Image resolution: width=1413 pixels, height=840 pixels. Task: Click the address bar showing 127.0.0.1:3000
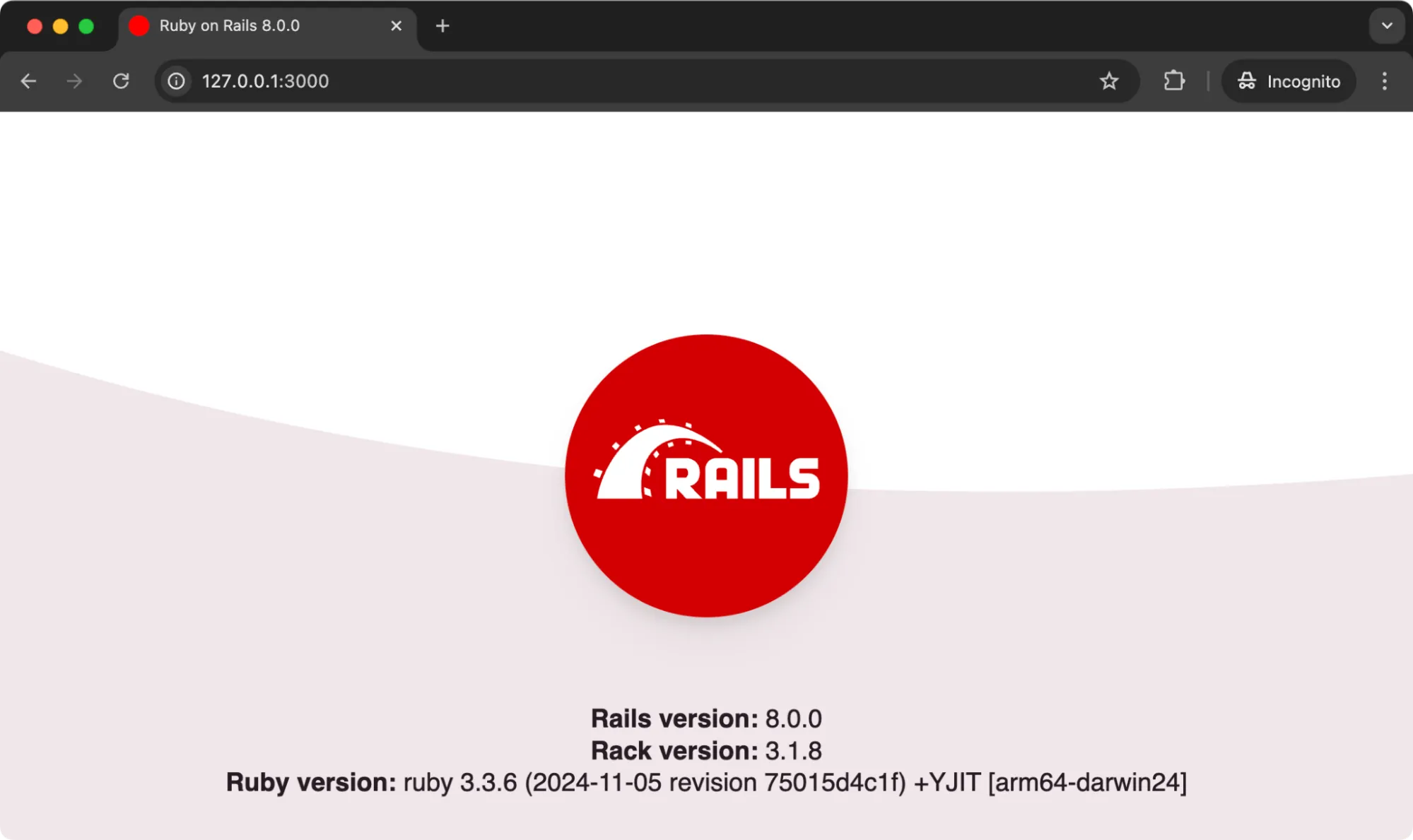(x=265, y=81)
